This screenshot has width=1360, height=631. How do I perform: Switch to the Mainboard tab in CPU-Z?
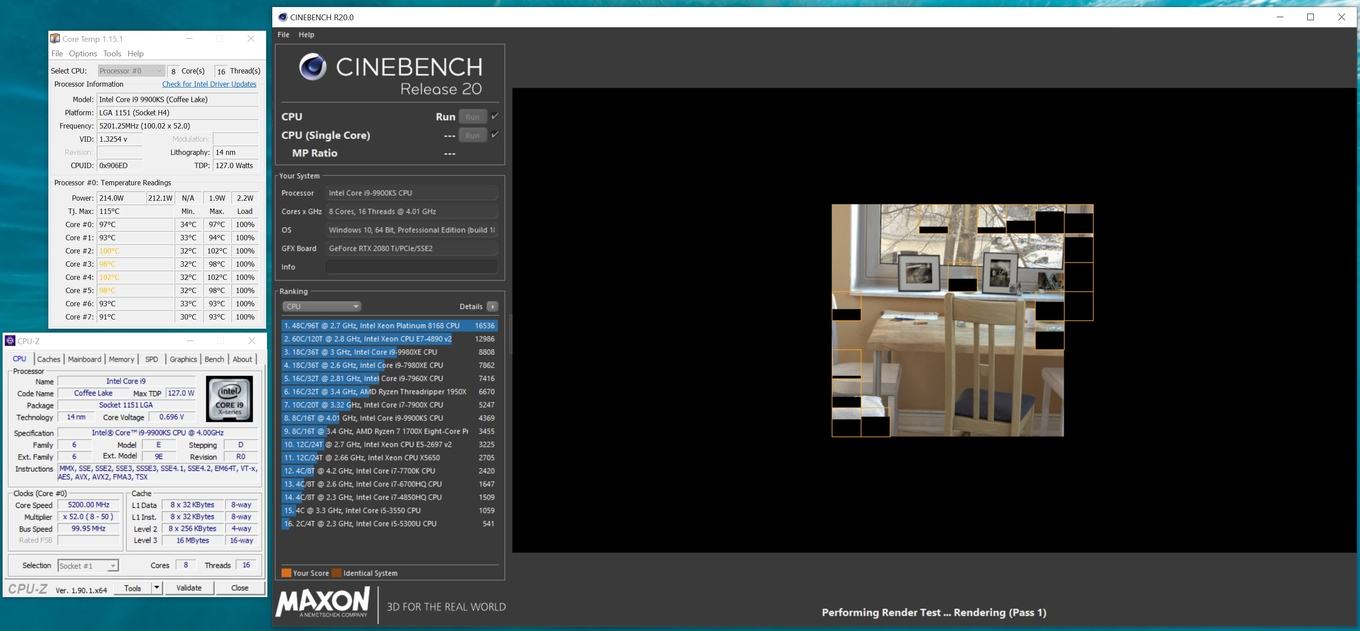[x=84, y=359]
